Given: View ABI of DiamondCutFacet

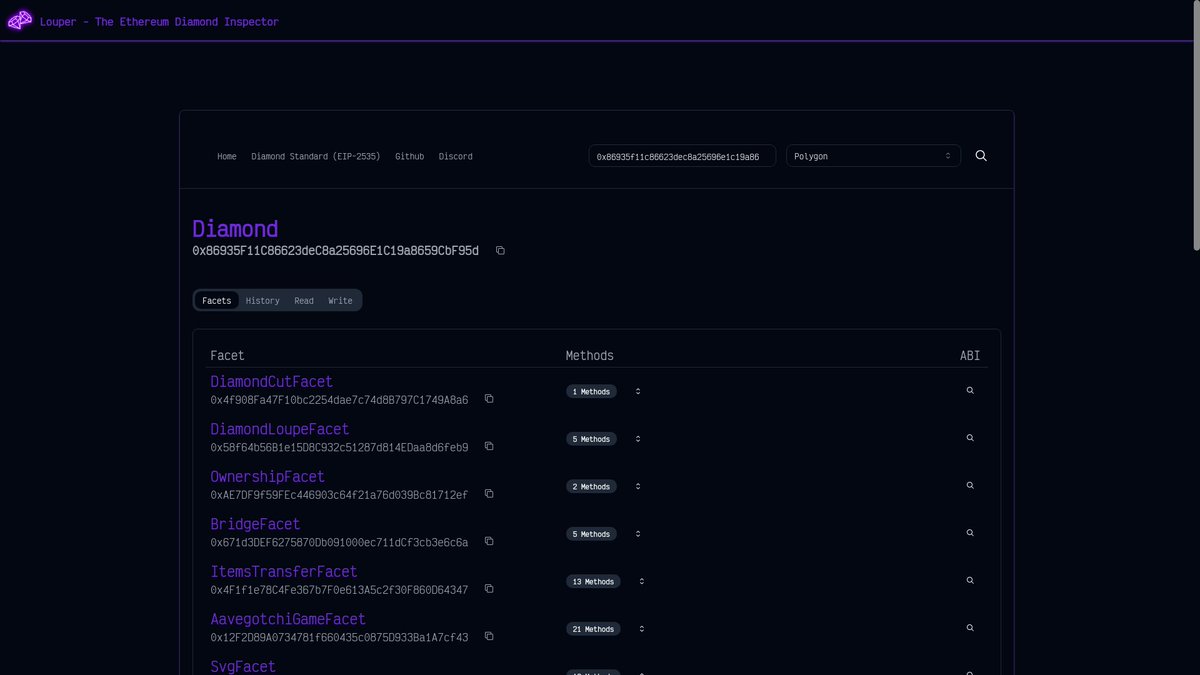Looking at the screenshot, I should pos(970,391).
